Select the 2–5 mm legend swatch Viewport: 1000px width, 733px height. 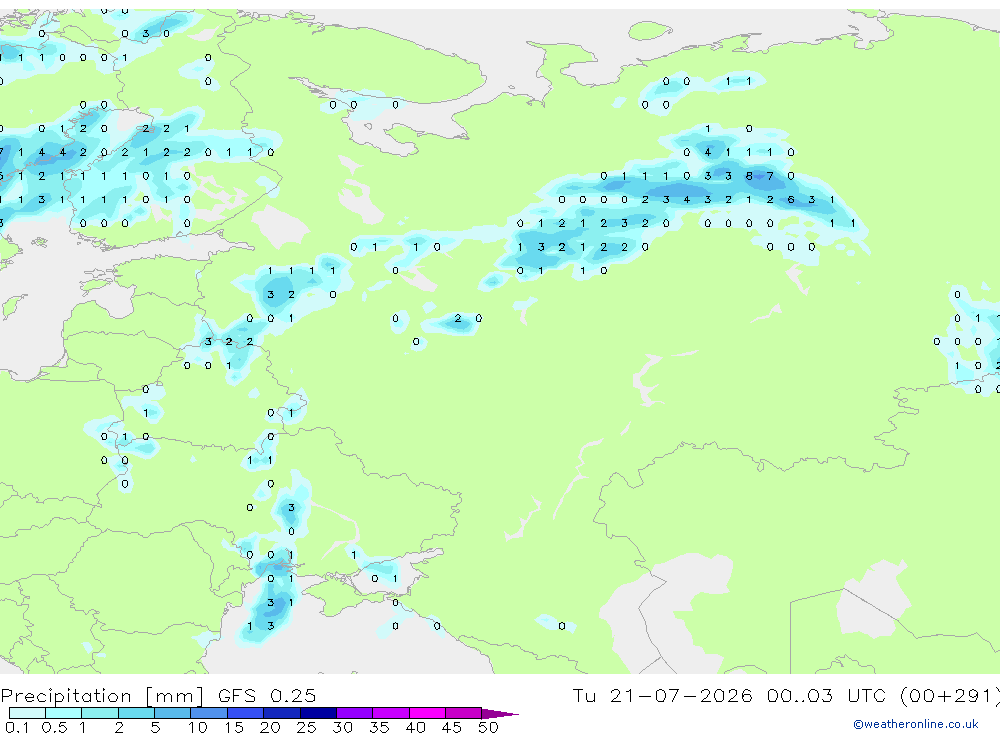click(136, 713)
